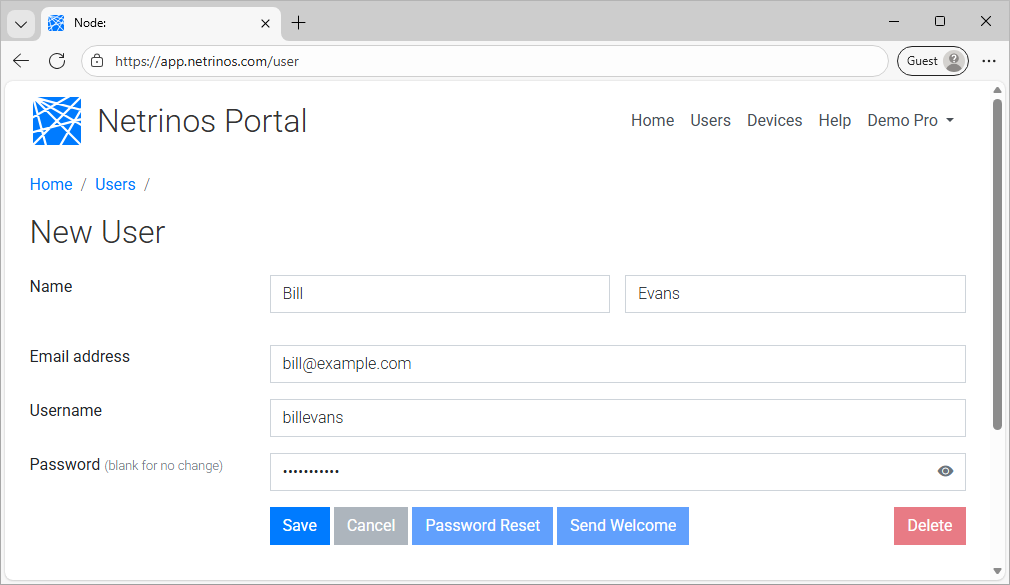Click the scrollbar down arrow

click(997, 575)
